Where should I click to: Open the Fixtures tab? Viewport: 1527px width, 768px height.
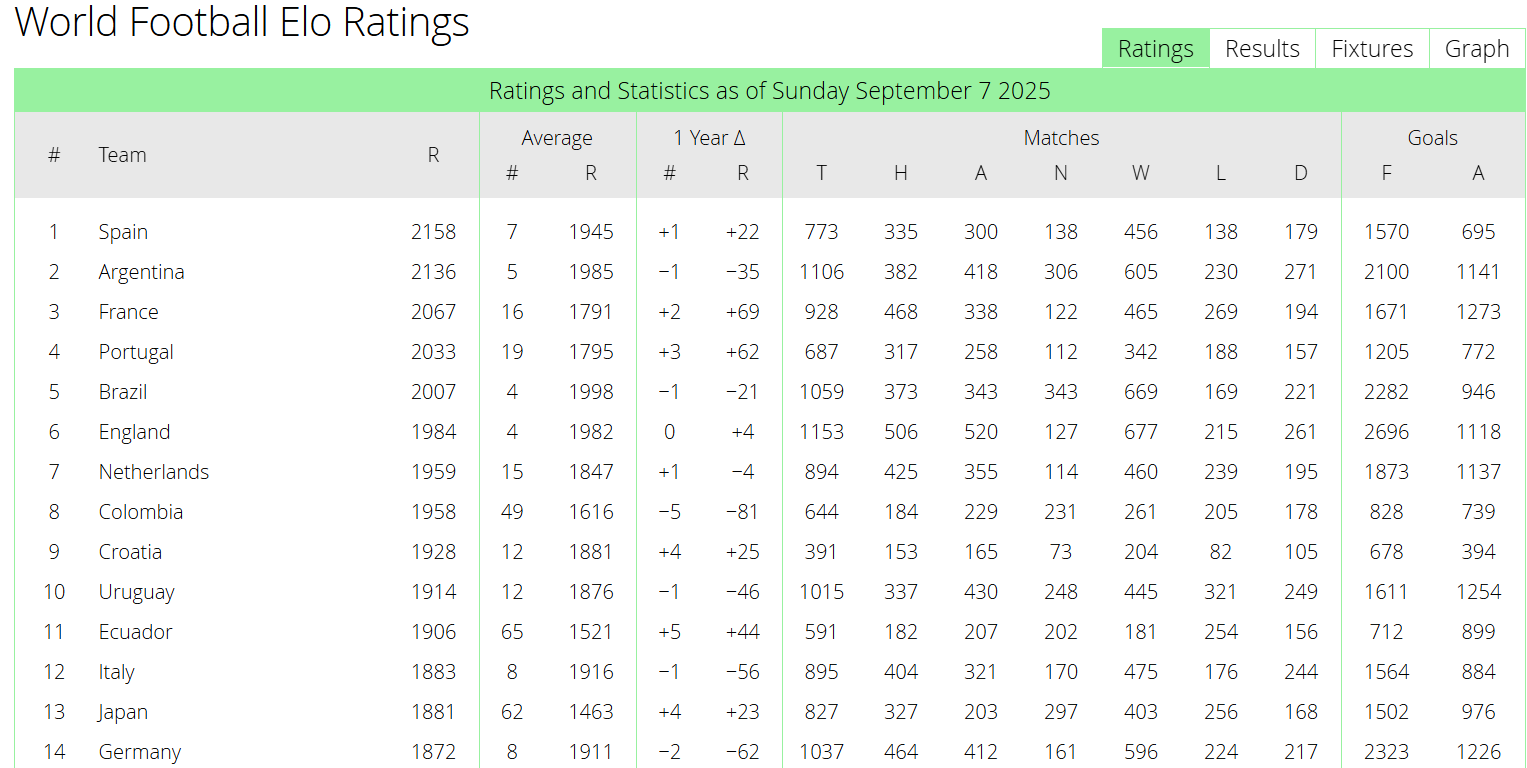[1372, 49]
